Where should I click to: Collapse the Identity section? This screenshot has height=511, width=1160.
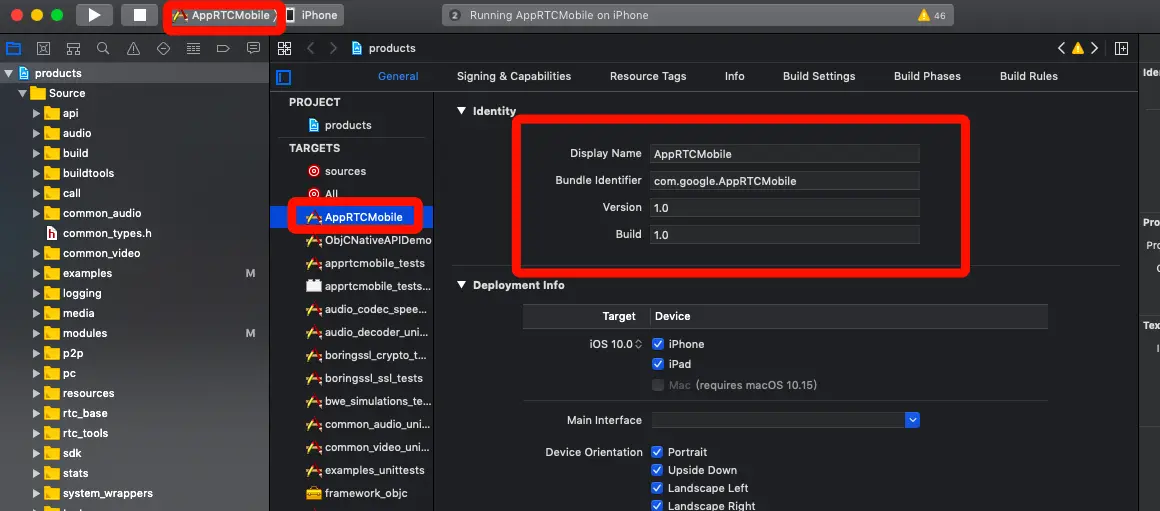tap(462, 111)
